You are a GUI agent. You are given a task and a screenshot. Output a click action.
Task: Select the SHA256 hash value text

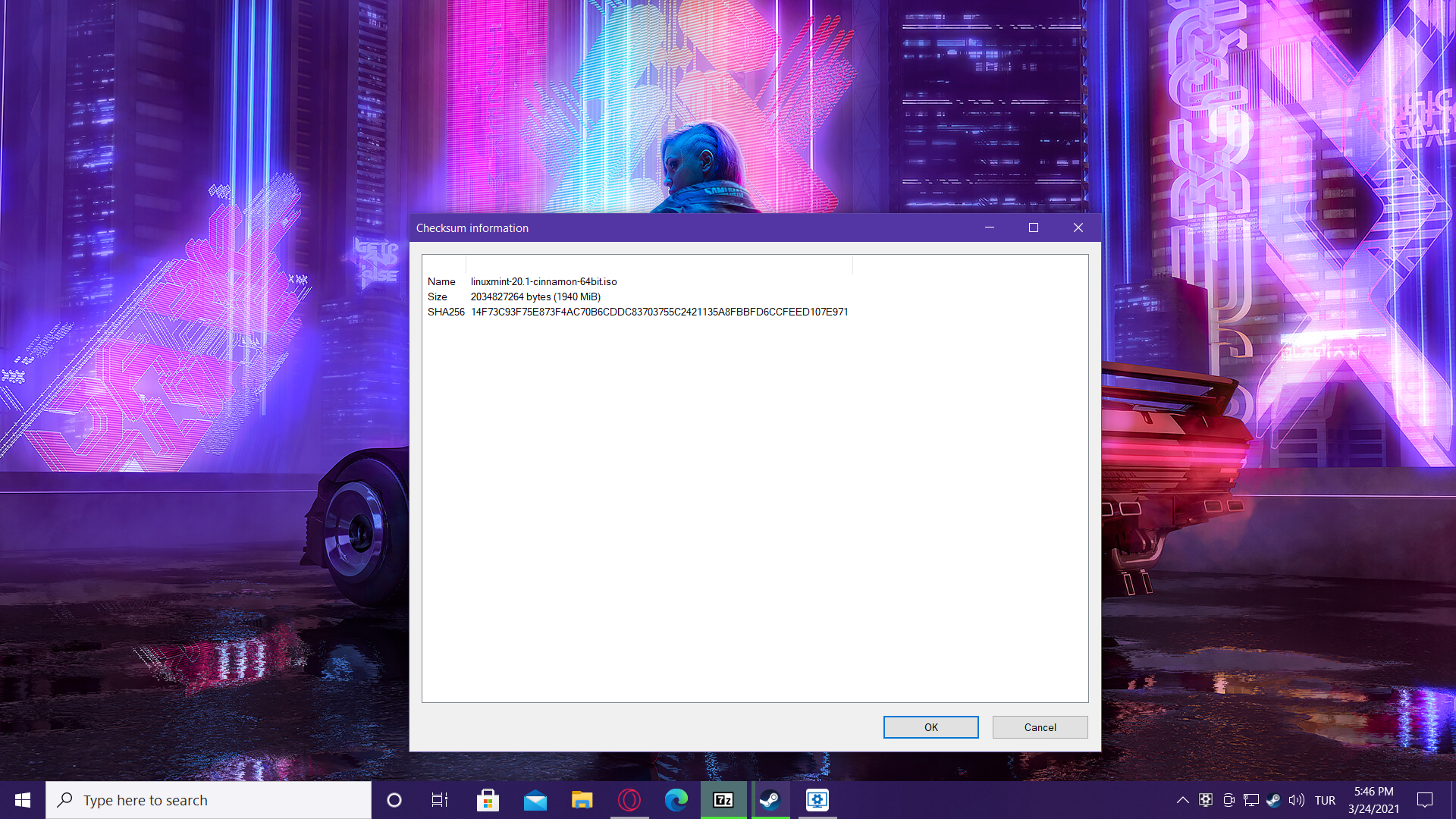click(659, 312)
